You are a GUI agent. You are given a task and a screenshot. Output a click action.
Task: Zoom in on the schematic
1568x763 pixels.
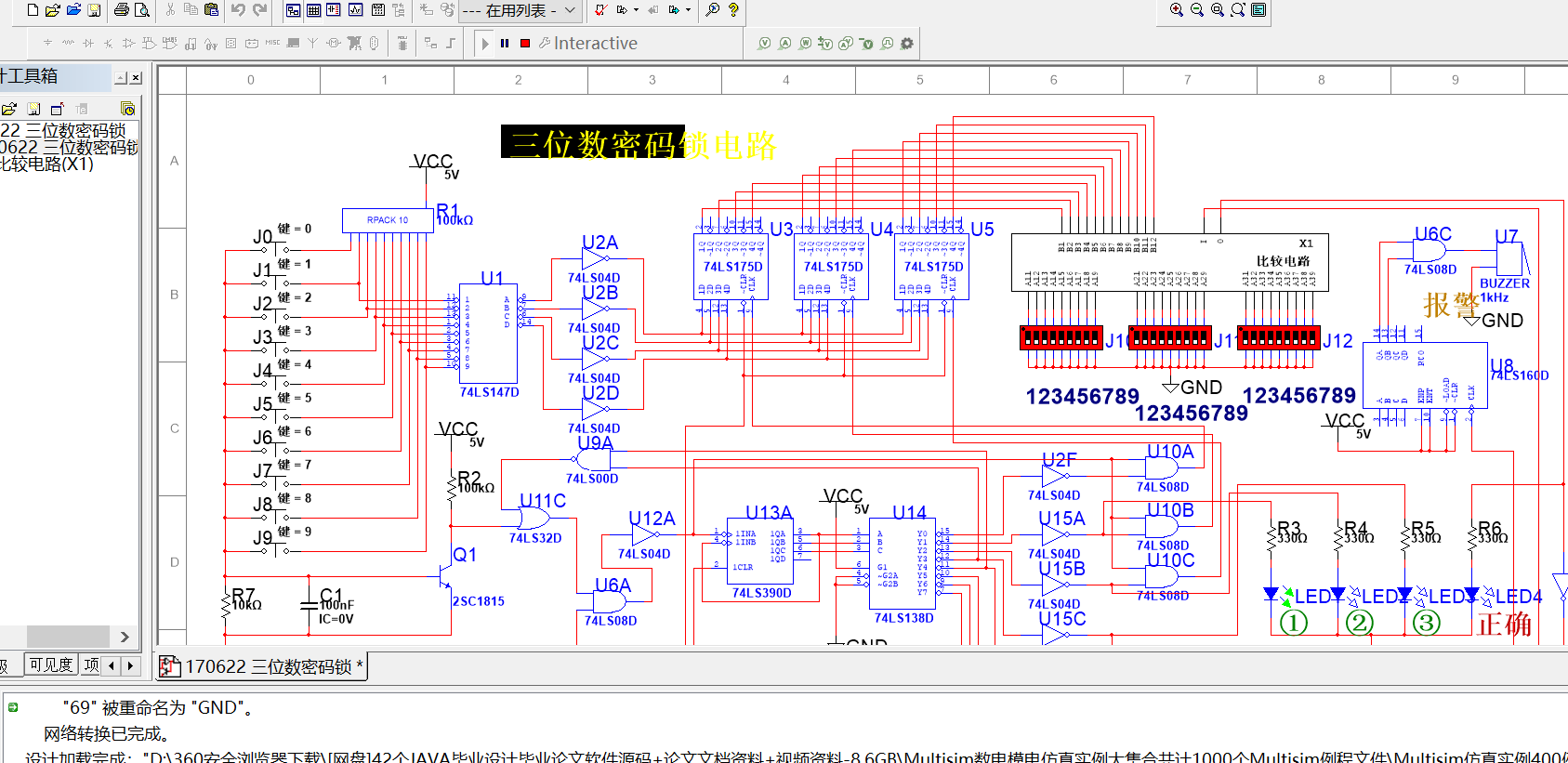point(1177,10)
